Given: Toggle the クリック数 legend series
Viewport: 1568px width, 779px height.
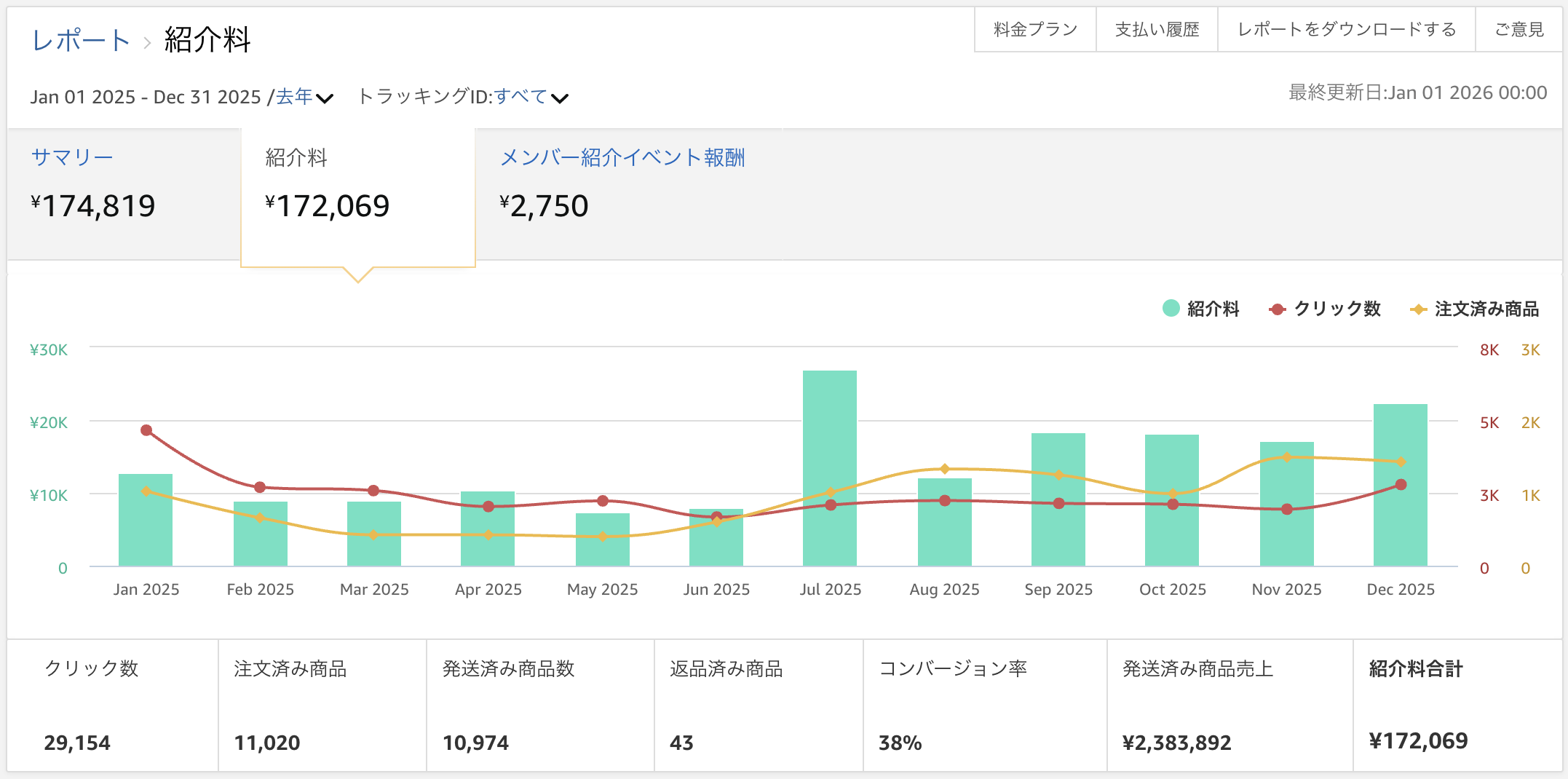Looking at the screenshot, I should pos(1325,309).
